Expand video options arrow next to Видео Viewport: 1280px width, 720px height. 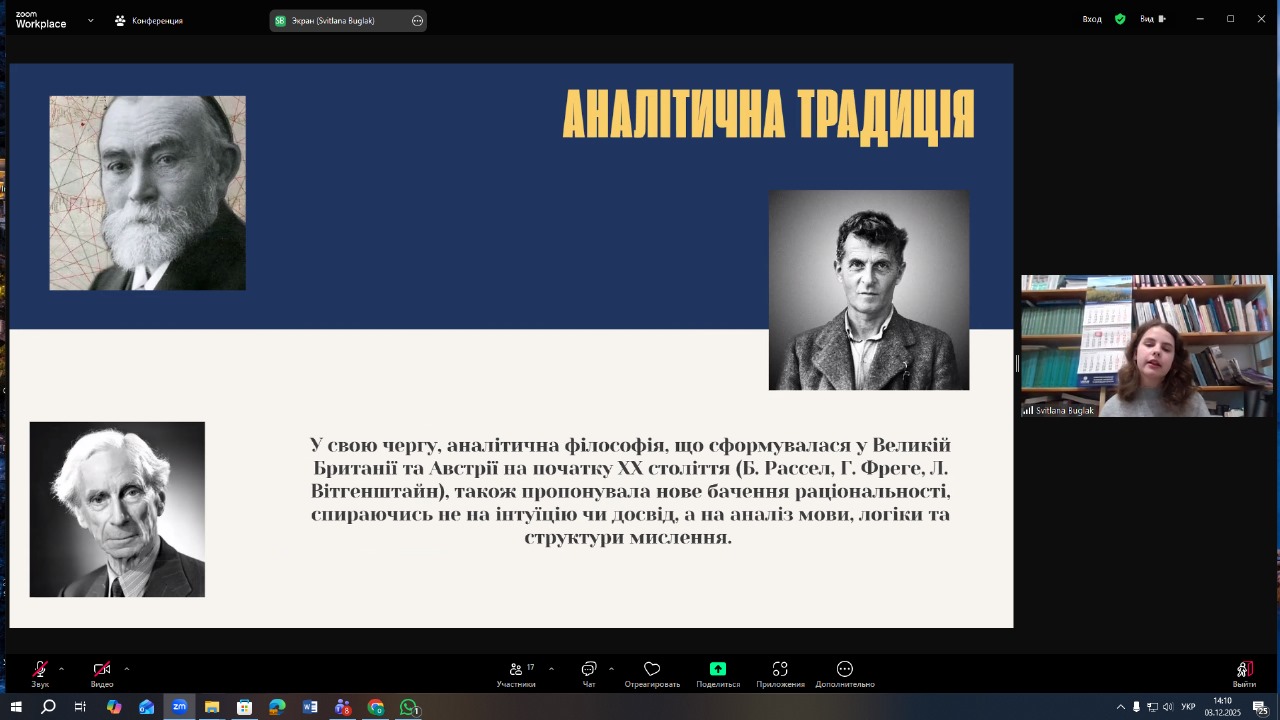pyautogui.click(x=127, y=669)
